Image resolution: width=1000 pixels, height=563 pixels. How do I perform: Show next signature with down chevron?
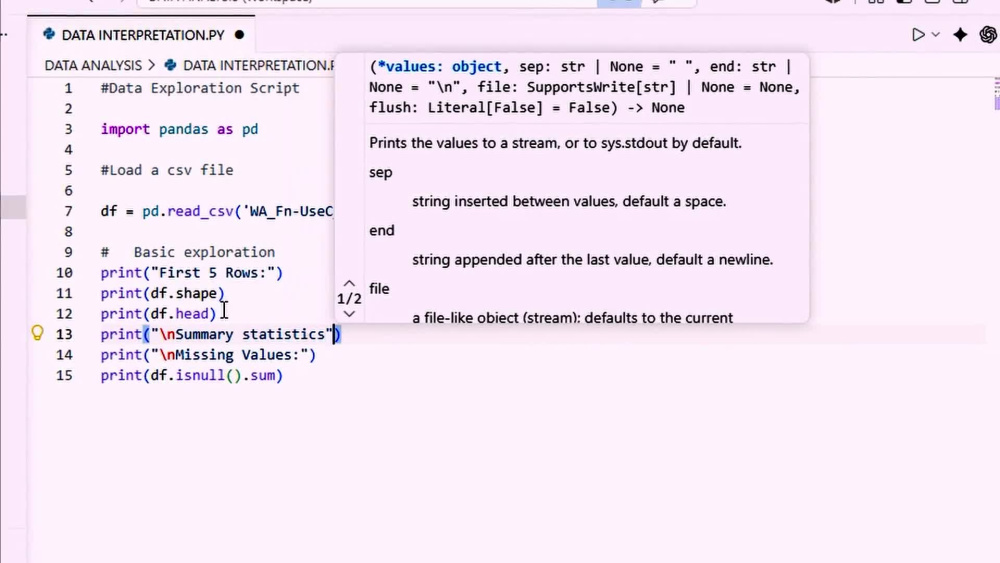[x=349, y=314]
